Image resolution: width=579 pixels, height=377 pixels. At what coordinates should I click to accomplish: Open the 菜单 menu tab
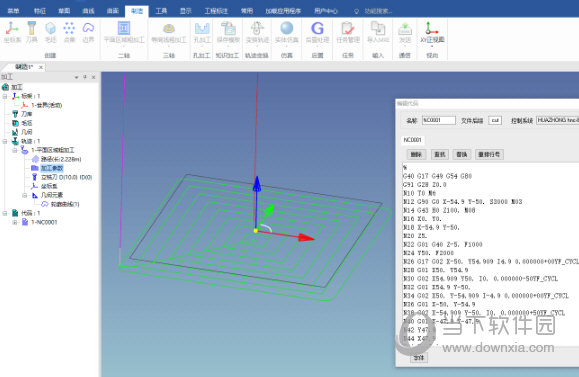(x=13, y=11)
